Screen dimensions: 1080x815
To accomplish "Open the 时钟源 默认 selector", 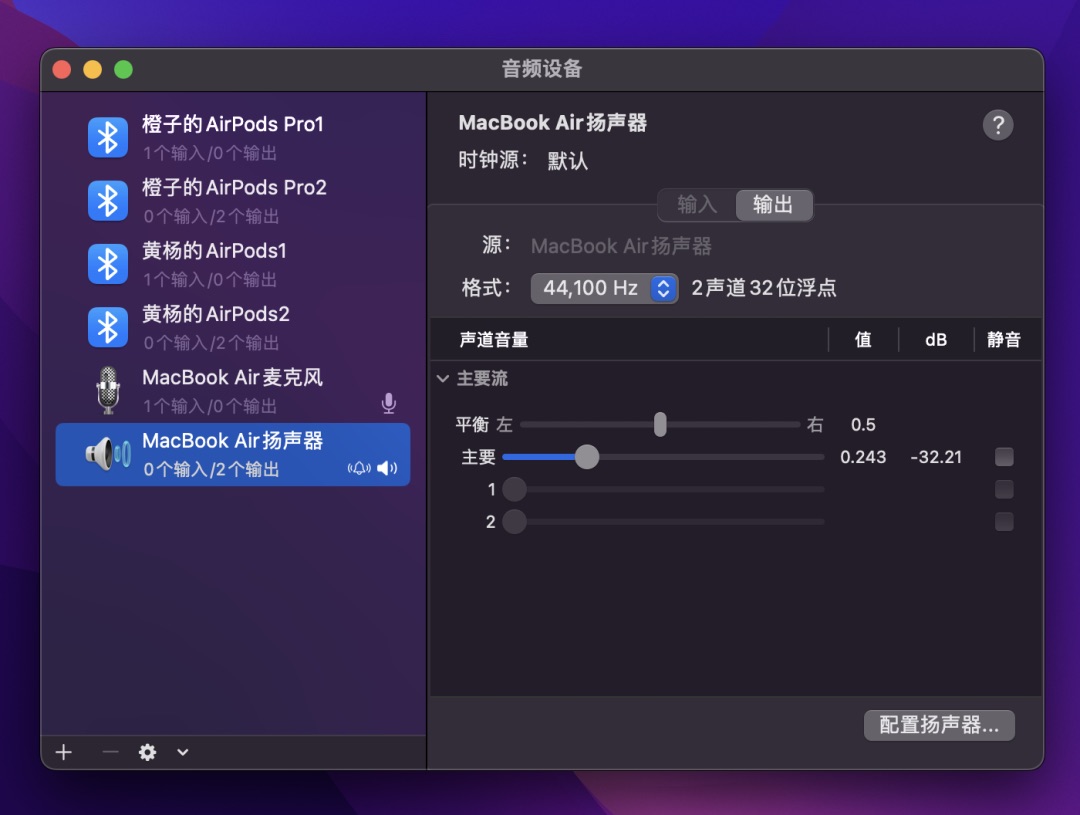I will click(x=568, y=161).
